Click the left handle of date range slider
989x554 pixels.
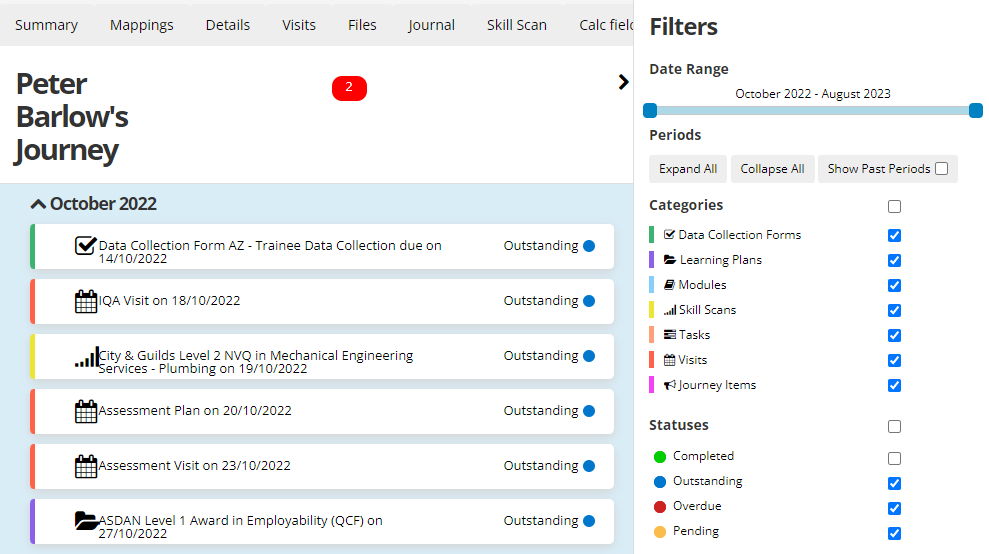650,110
